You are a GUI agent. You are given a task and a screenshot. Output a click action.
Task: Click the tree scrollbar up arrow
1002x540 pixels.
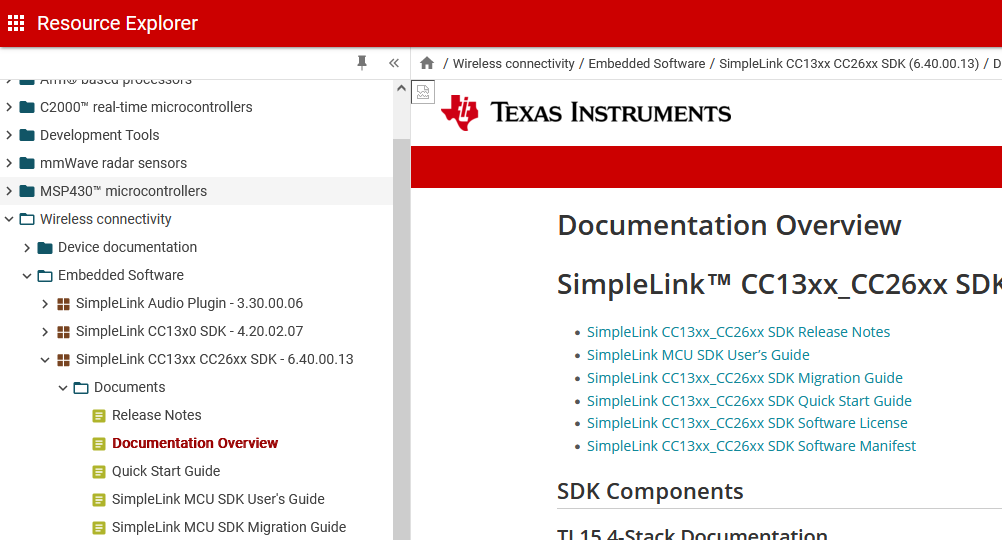[401, 88]
